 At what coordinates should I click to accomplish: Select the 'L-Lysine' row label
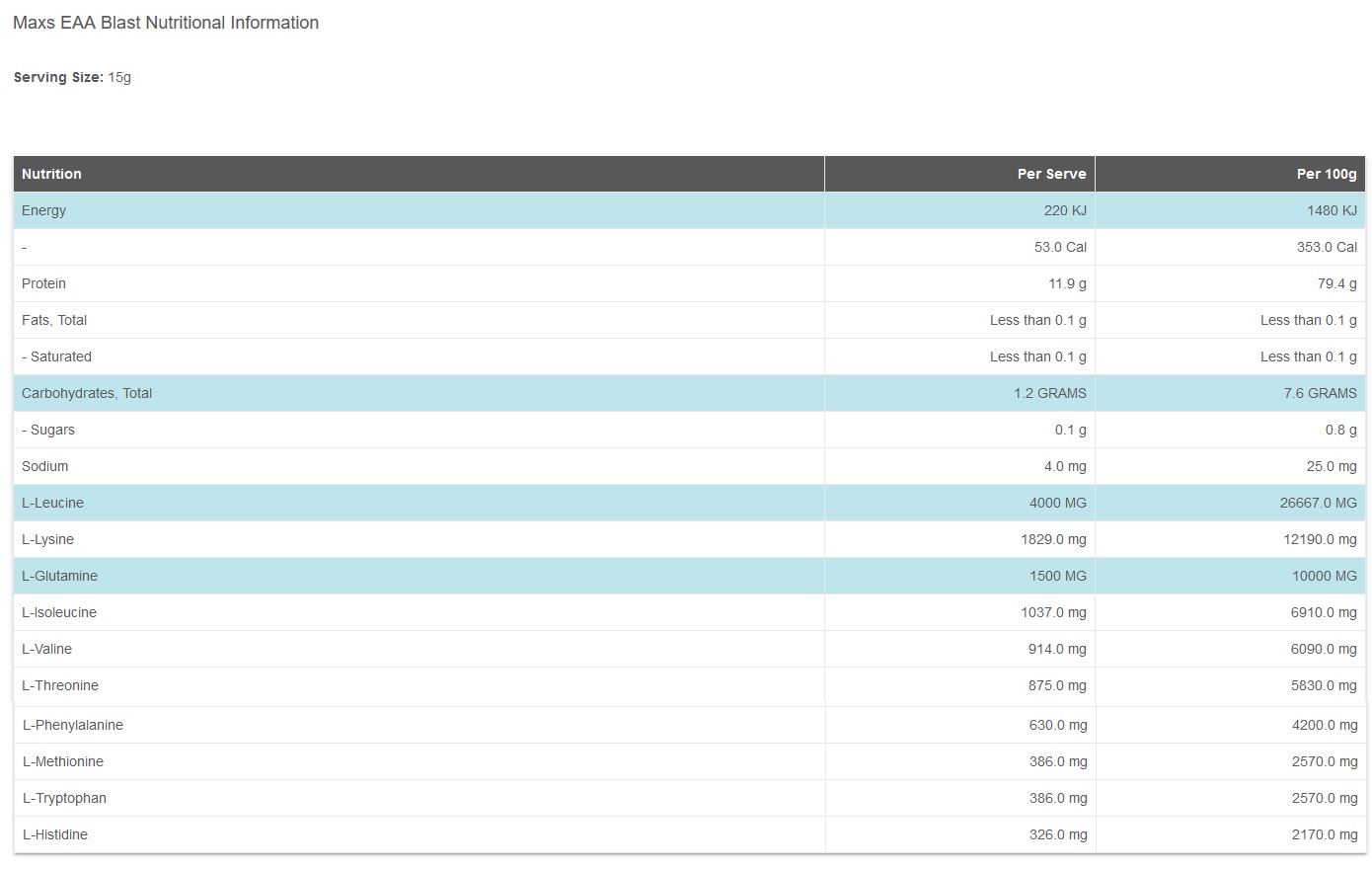[47, 539]
